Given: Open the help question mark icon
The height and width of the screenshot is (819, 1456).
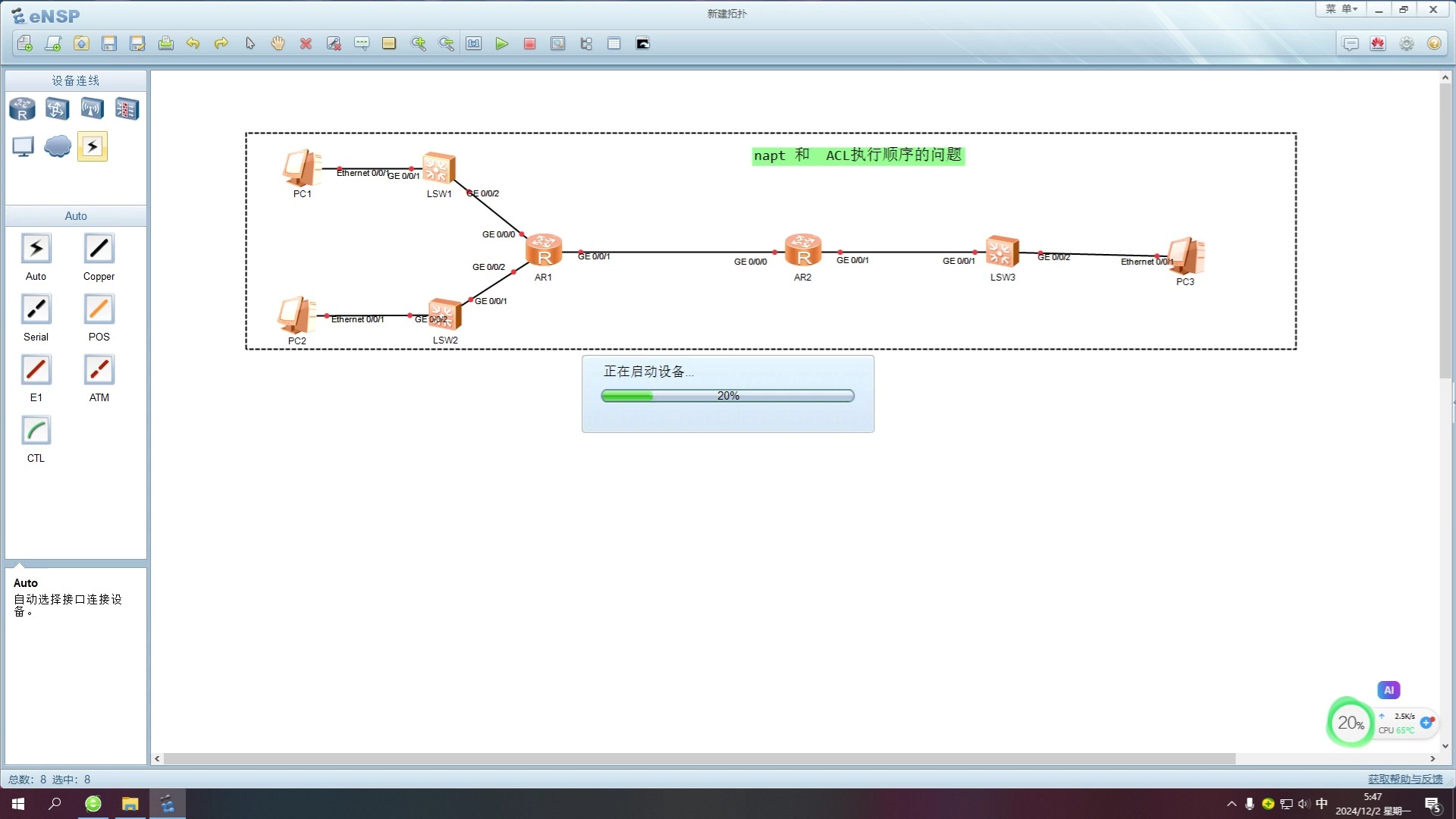Looking at the screenshot, I should pos(1434,43).
